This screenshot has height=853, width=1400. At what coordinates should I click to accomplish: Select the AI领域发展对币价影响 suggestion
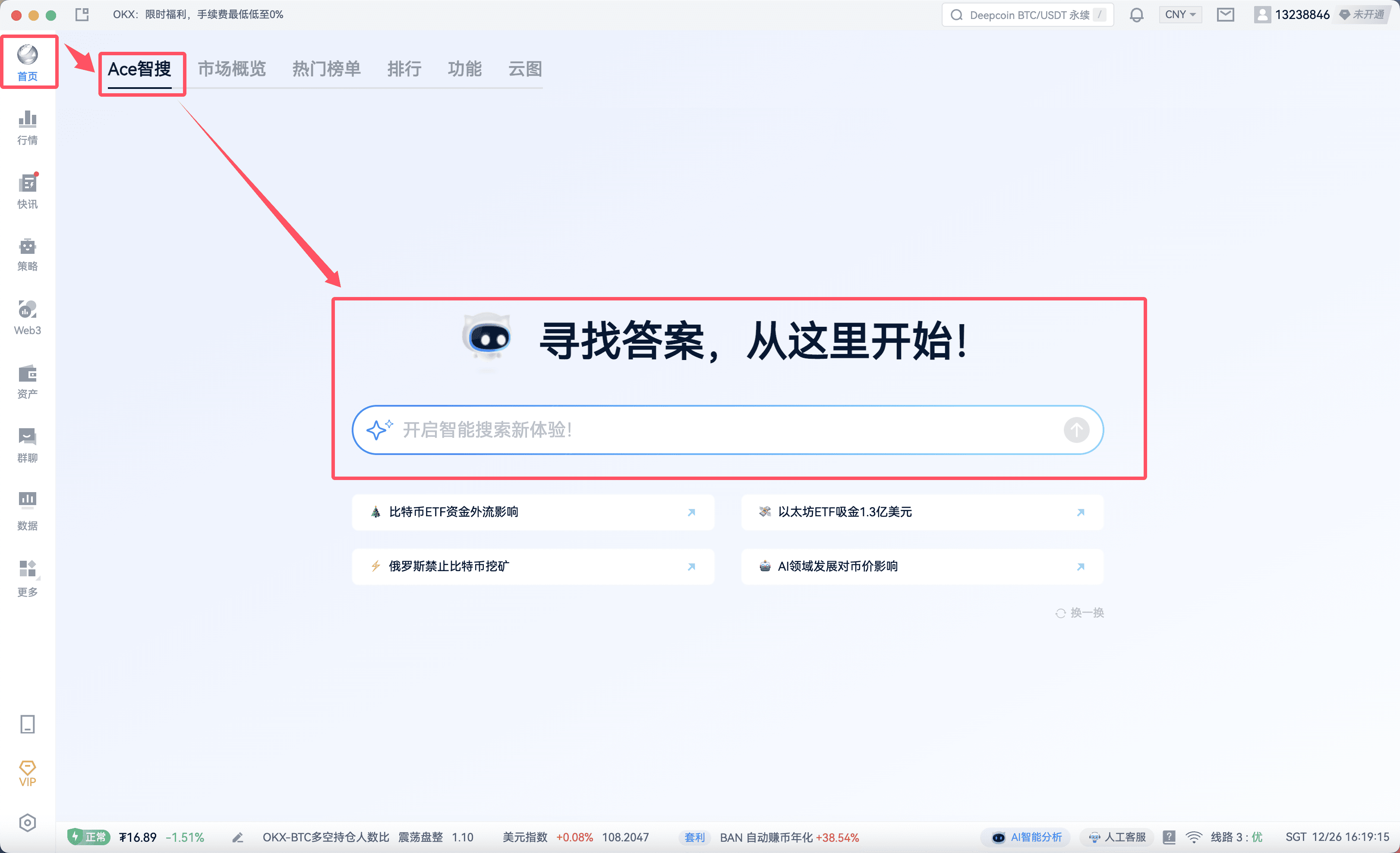(922, 567)
